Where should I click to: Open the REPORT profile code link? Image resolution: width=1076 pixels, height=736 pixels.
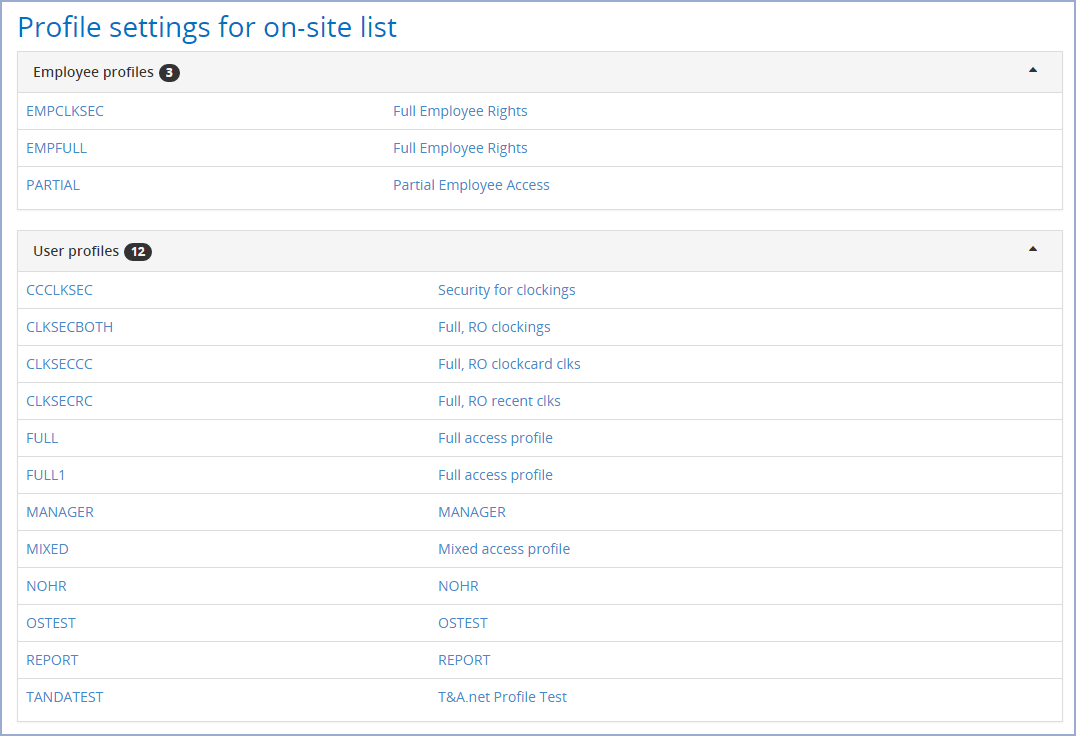tap(52, 660)
